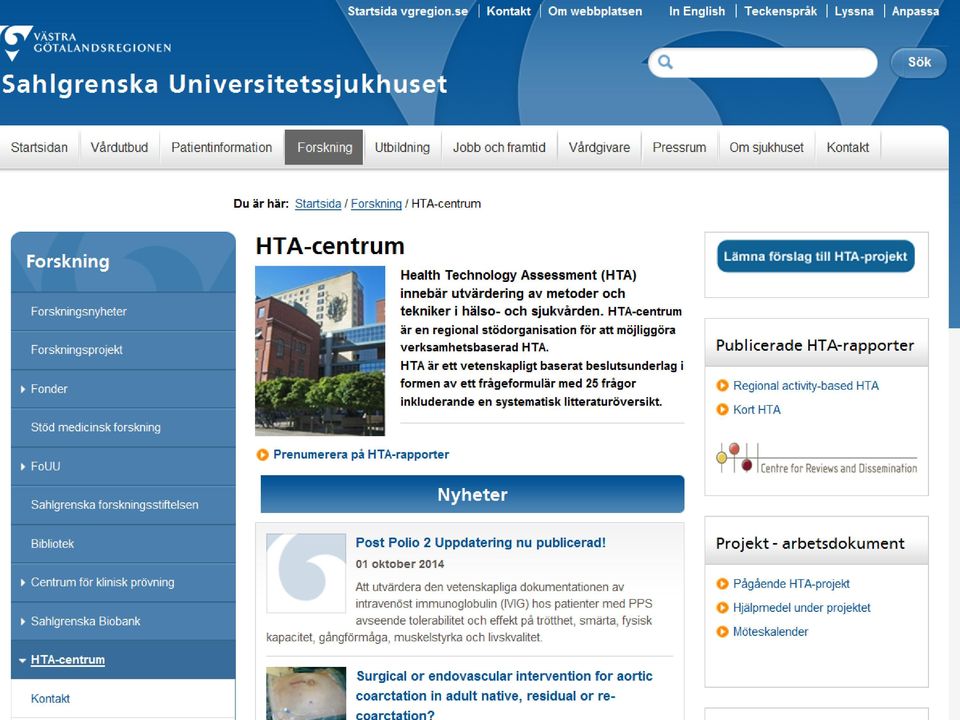Click the search magnifier icon

click(665, 62)
